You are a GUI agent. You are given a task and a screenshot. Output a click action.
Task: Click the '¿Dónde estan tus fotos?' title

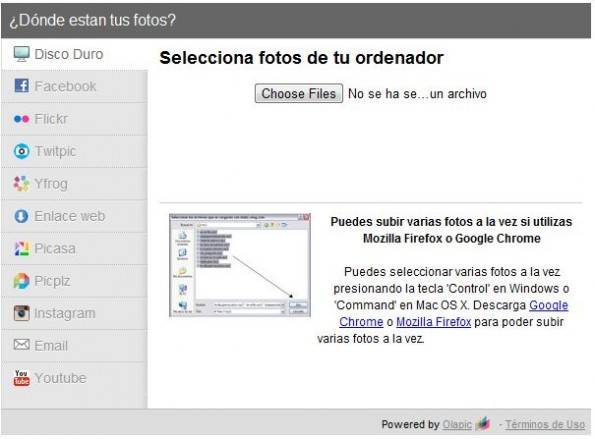(x=93, y=20)
